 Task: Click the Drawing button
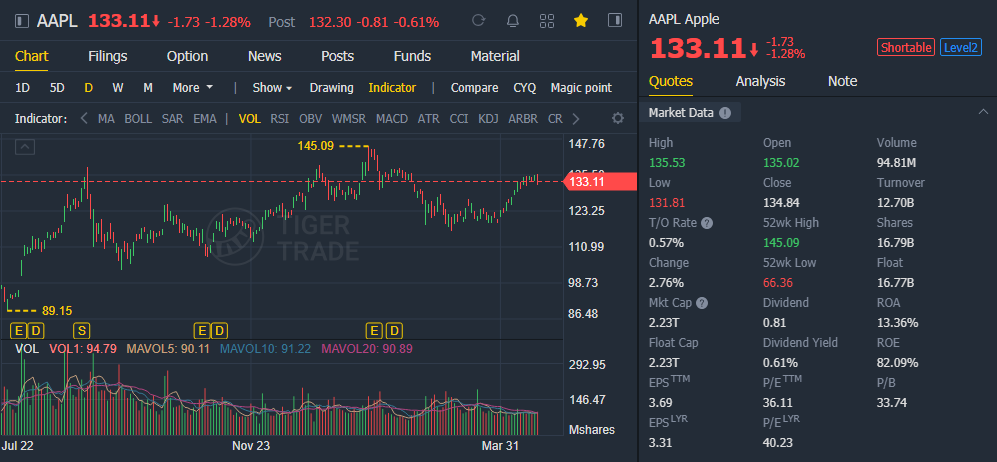pos(331,88)
